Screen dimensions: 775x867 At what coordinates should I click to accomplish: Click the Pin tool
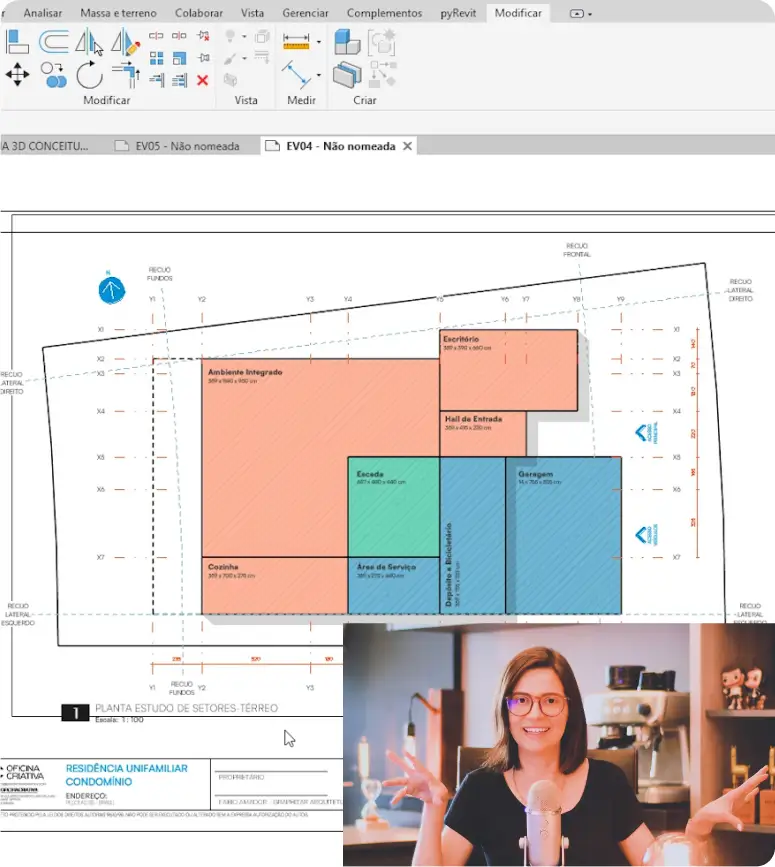(x=203, y=58)
